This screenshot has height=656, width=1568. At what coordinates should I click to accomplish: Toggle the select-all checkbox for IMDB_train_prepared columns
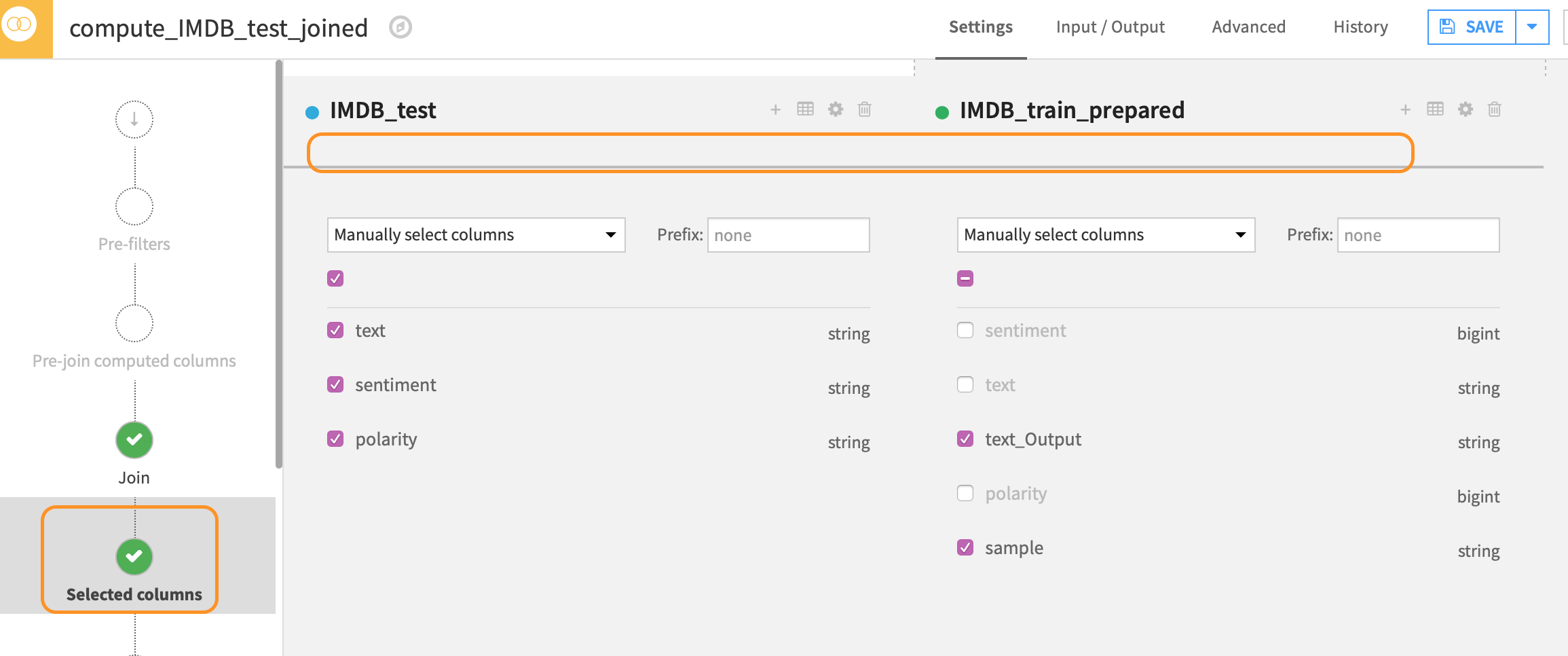pos(965,278)
